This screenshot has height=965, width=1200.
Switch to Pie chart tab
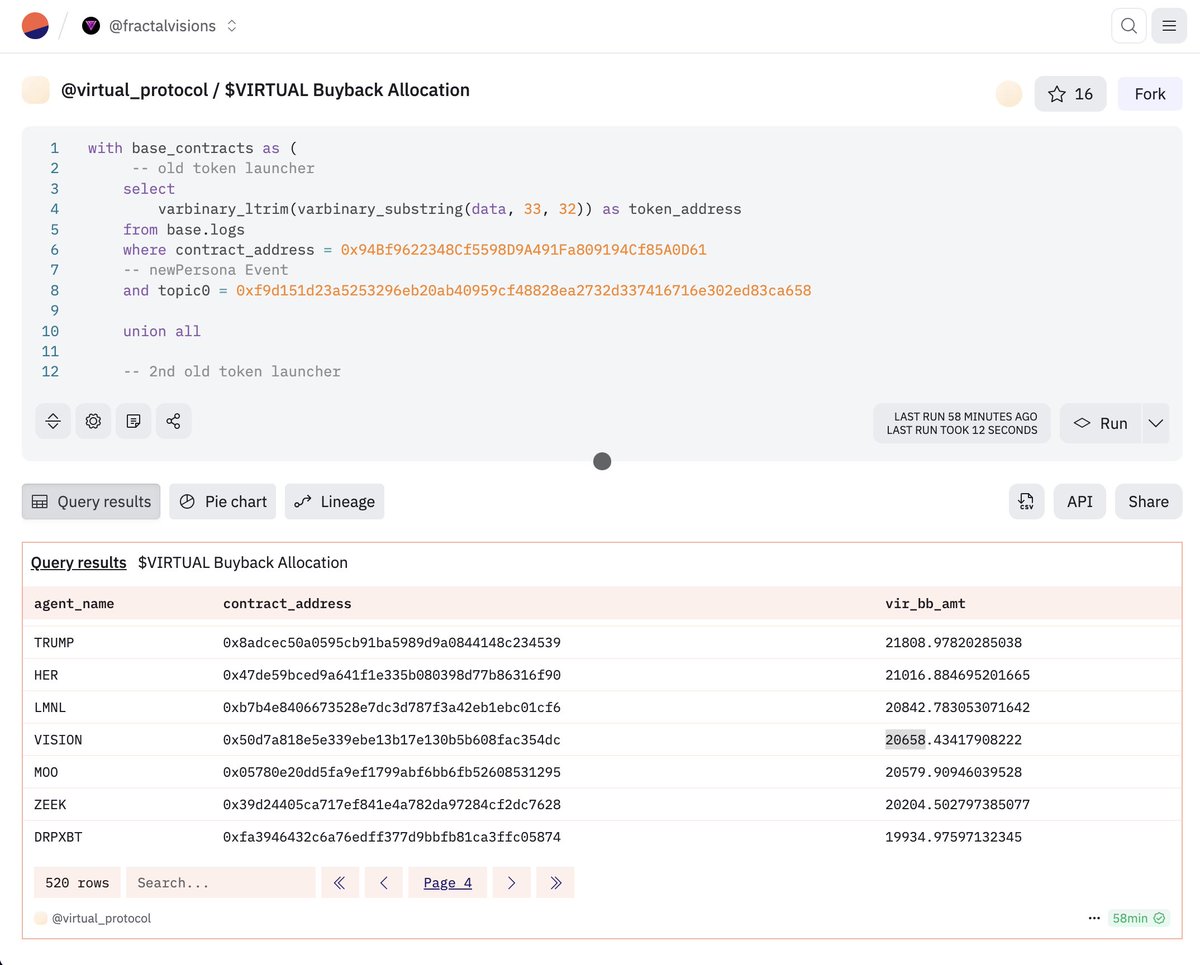(x=223, y=502)
